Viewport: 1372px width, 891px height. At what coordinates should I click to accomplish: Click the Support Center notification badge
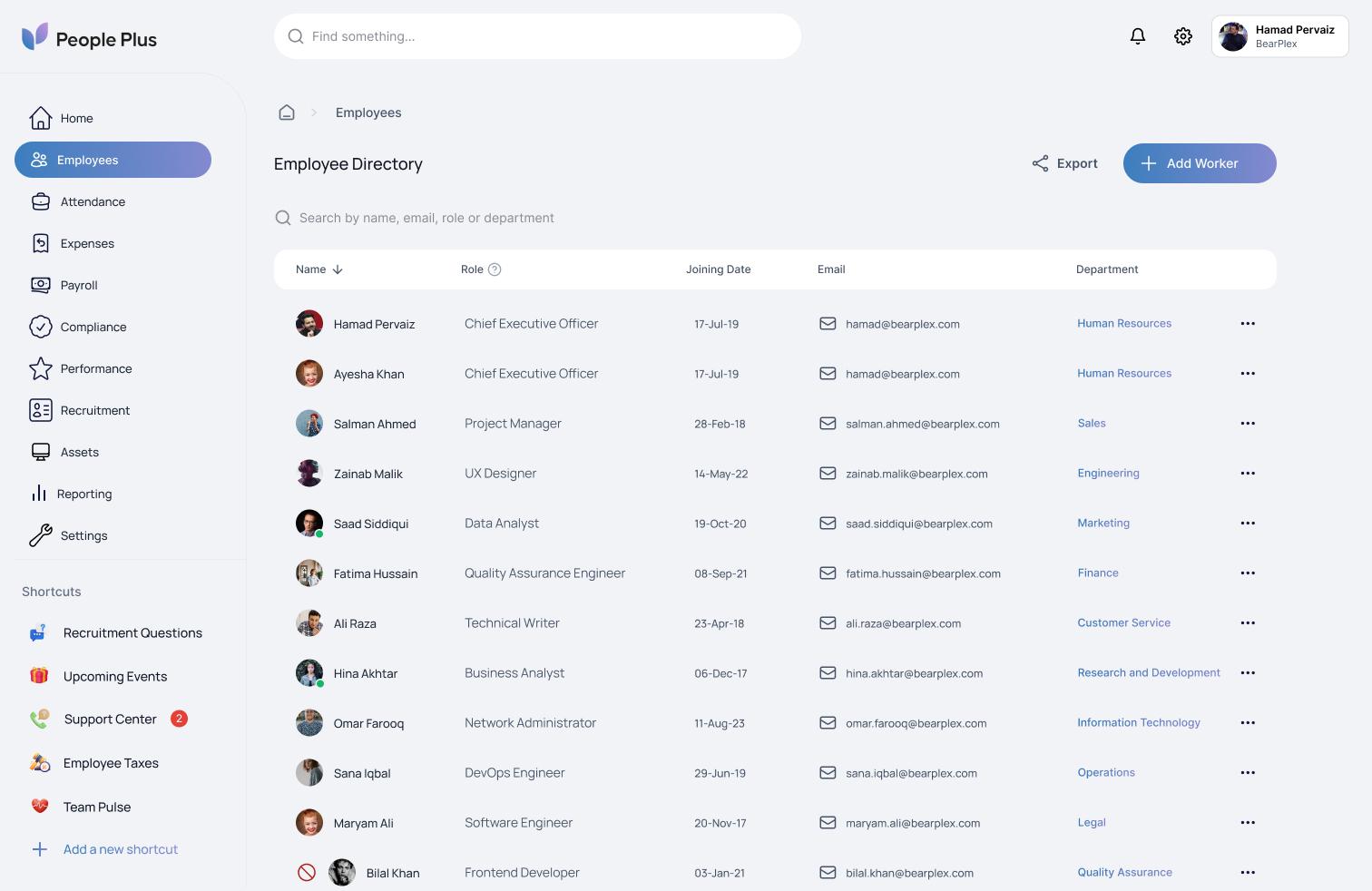(179, 719)
